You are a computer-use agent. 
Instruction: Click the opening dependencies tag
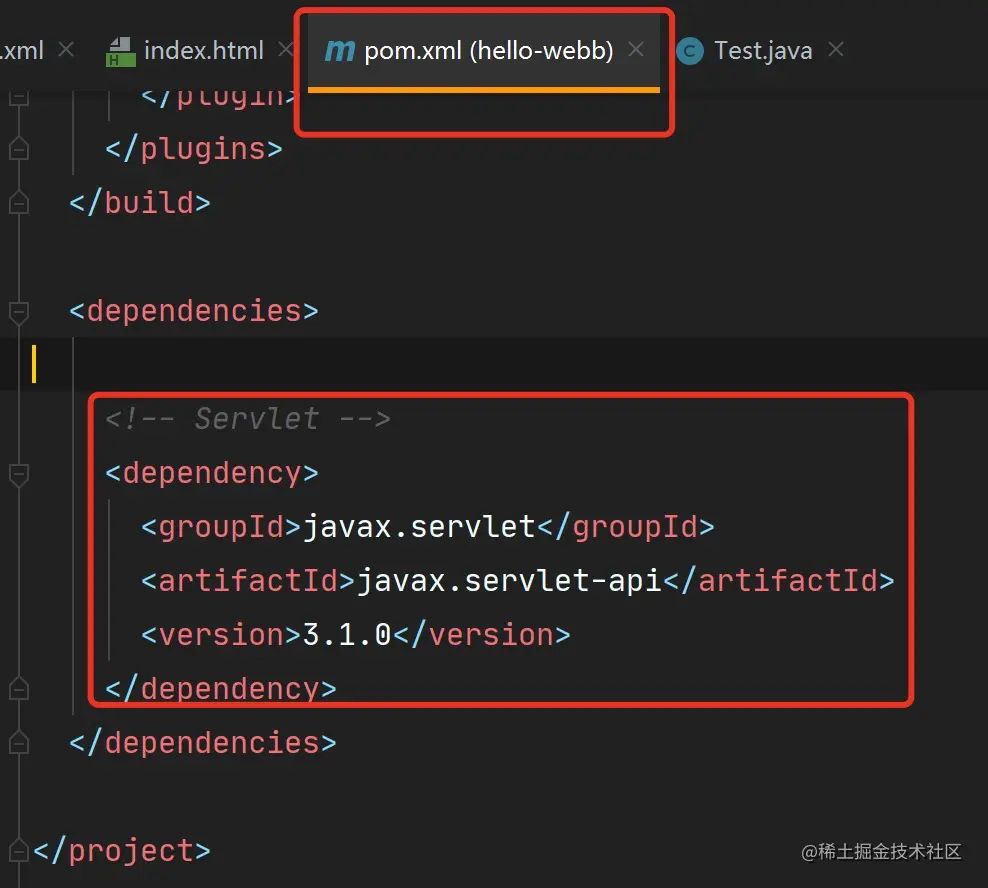pyautogui.click(x=193, y=311)
